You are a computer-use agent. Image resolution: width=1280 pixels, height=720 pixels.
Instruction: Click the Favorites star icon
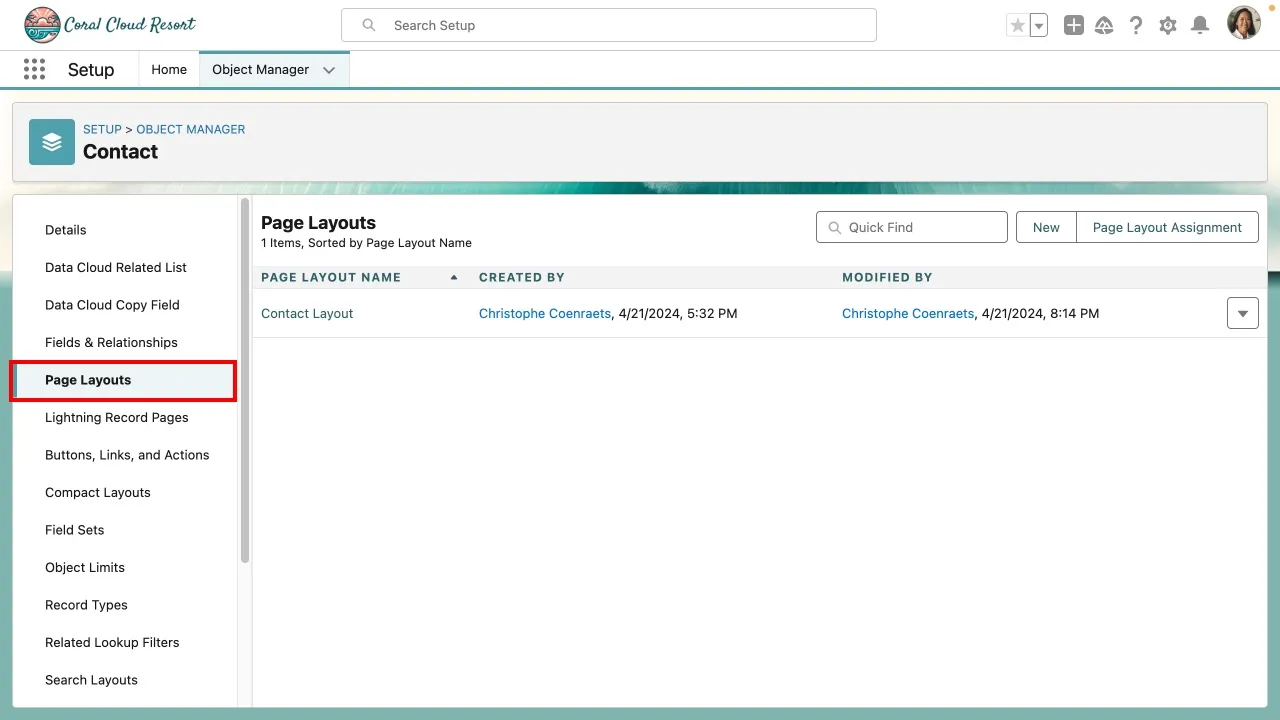pyautogui.click(x=1017, y=26)
